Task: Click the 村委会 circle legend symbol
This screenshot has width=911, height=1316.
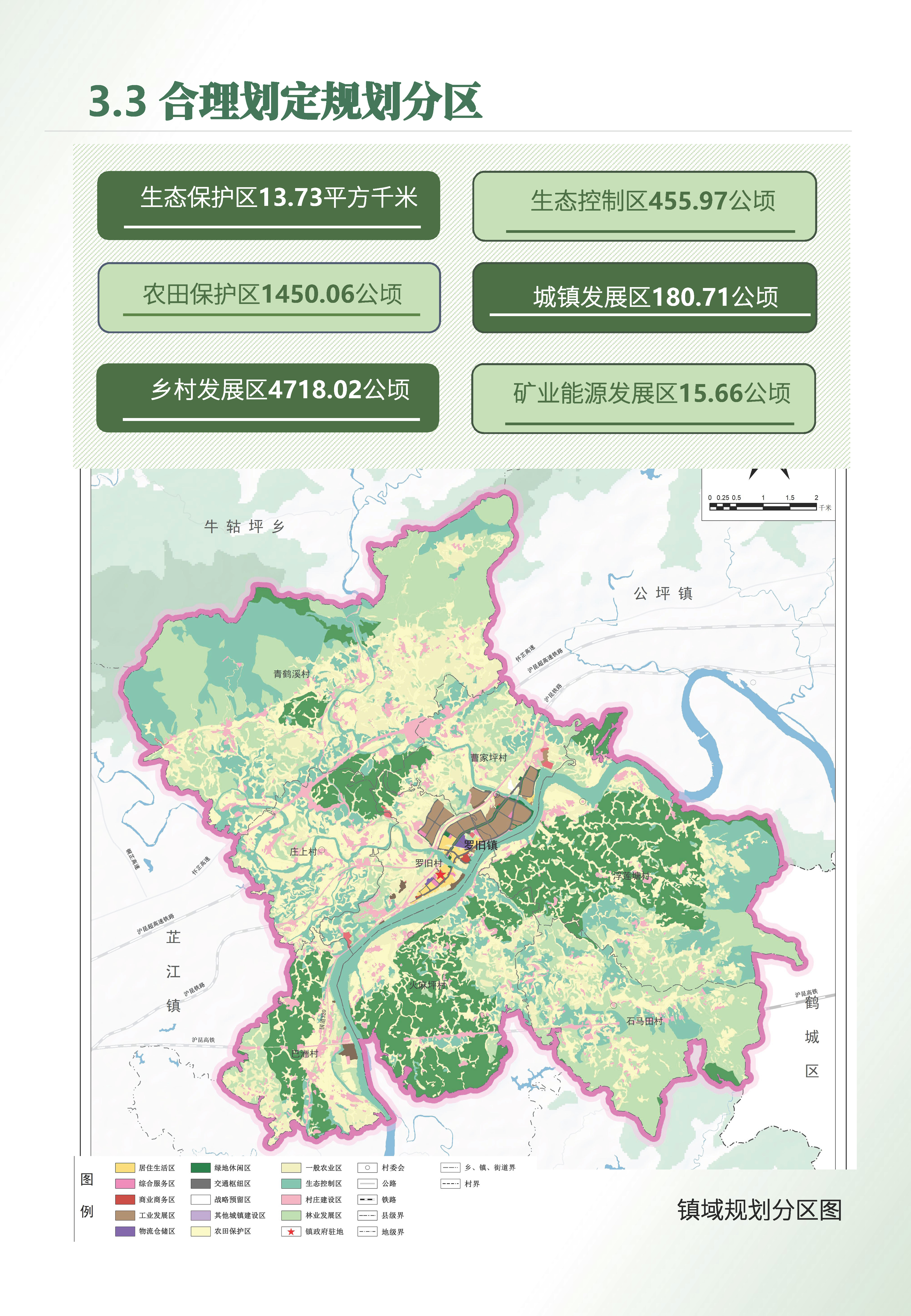Action: (367, 1168)
